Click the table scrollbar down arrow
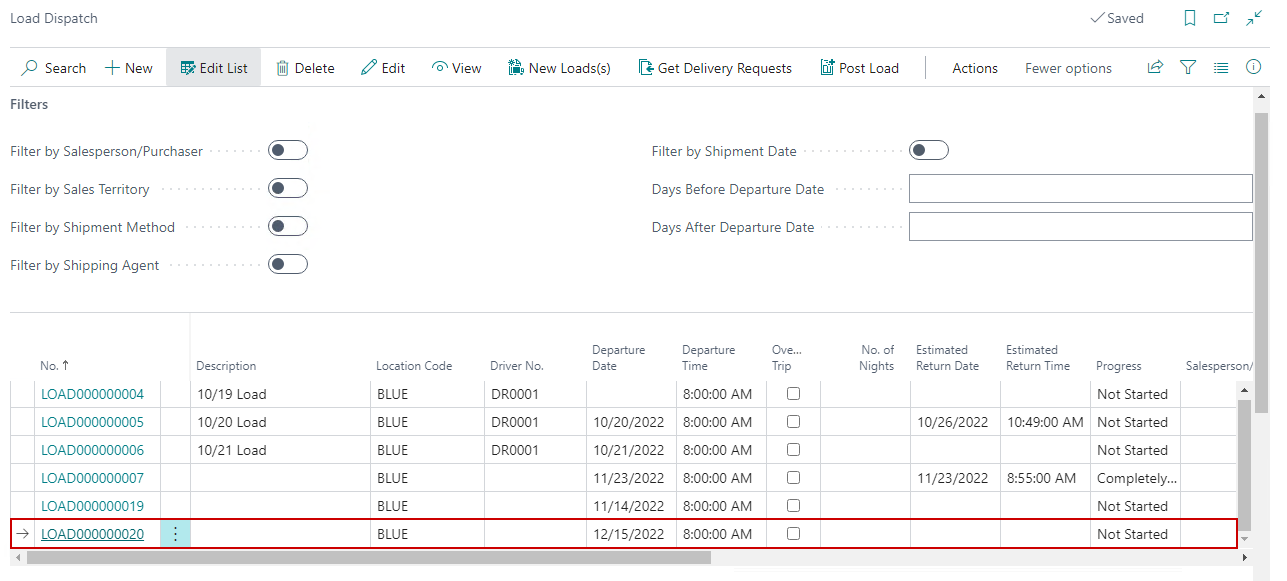The height and width of the screenshot is (581, 1287). pos(1245,539)
